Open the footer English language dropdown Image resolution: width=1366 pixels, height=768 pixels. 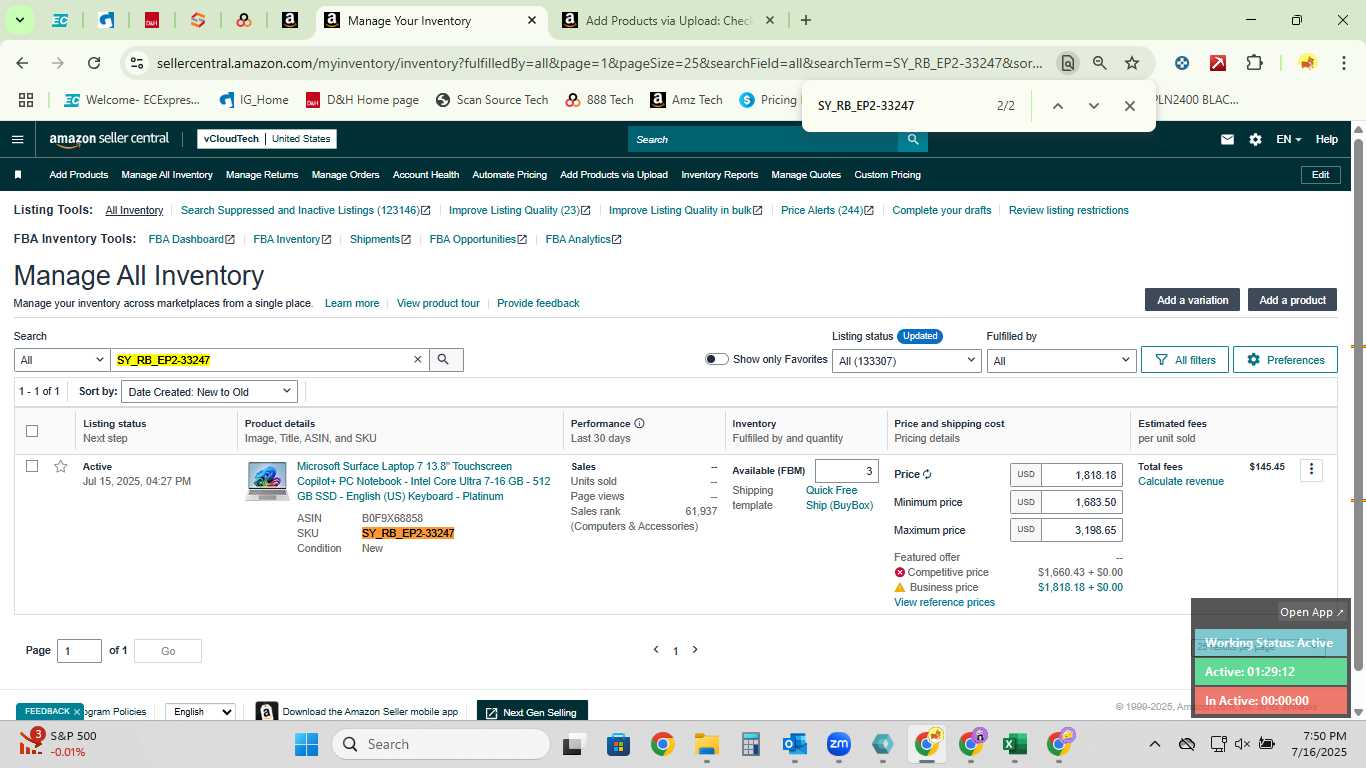point(200,712)
